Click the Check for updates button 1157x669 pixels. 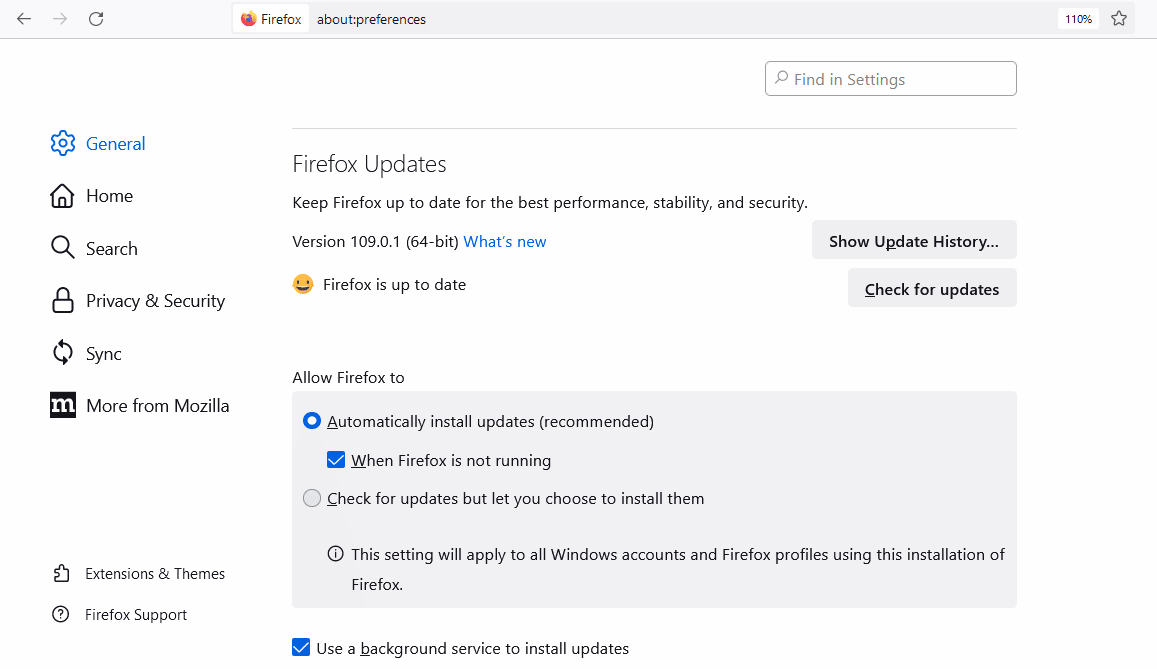click(931, 288)
